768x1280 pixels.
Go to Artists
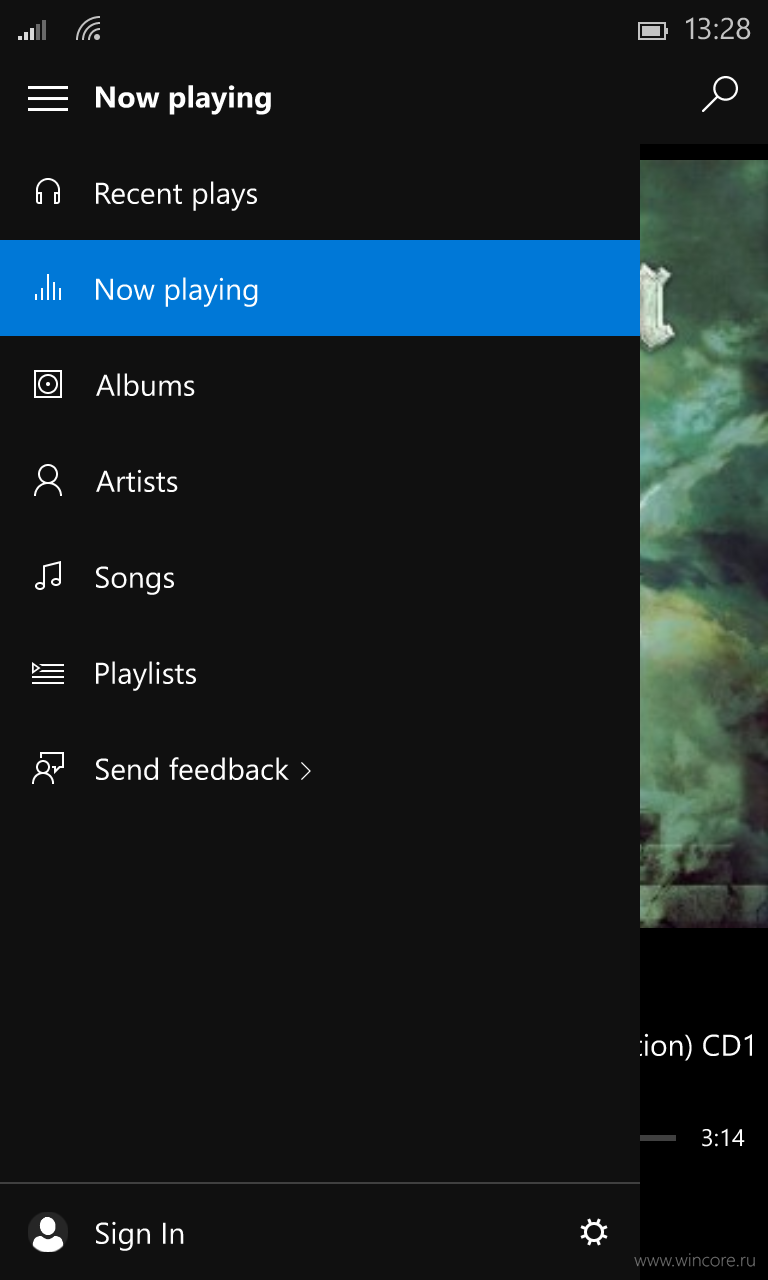click(320, 481)
